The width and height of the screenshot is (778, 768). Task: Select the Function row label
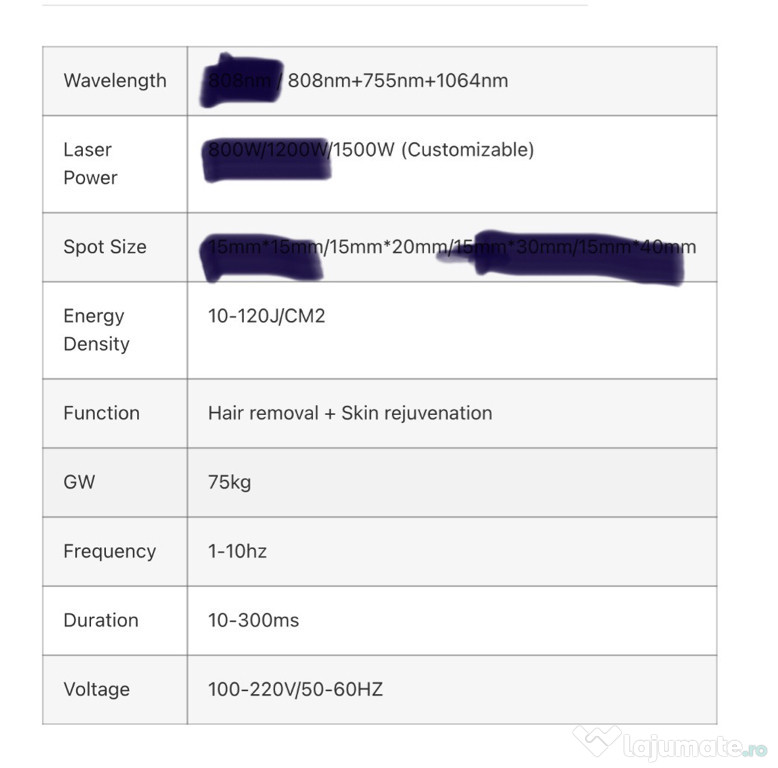coord(101,413)
